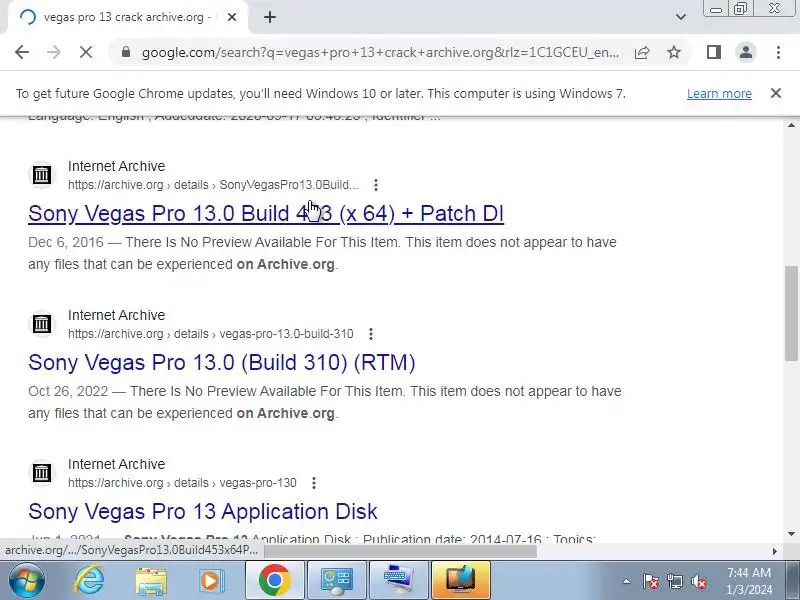Click archive.org URL for vegas-pro-130
This screenshot has width=800, height=600.
tap(182, 483)
